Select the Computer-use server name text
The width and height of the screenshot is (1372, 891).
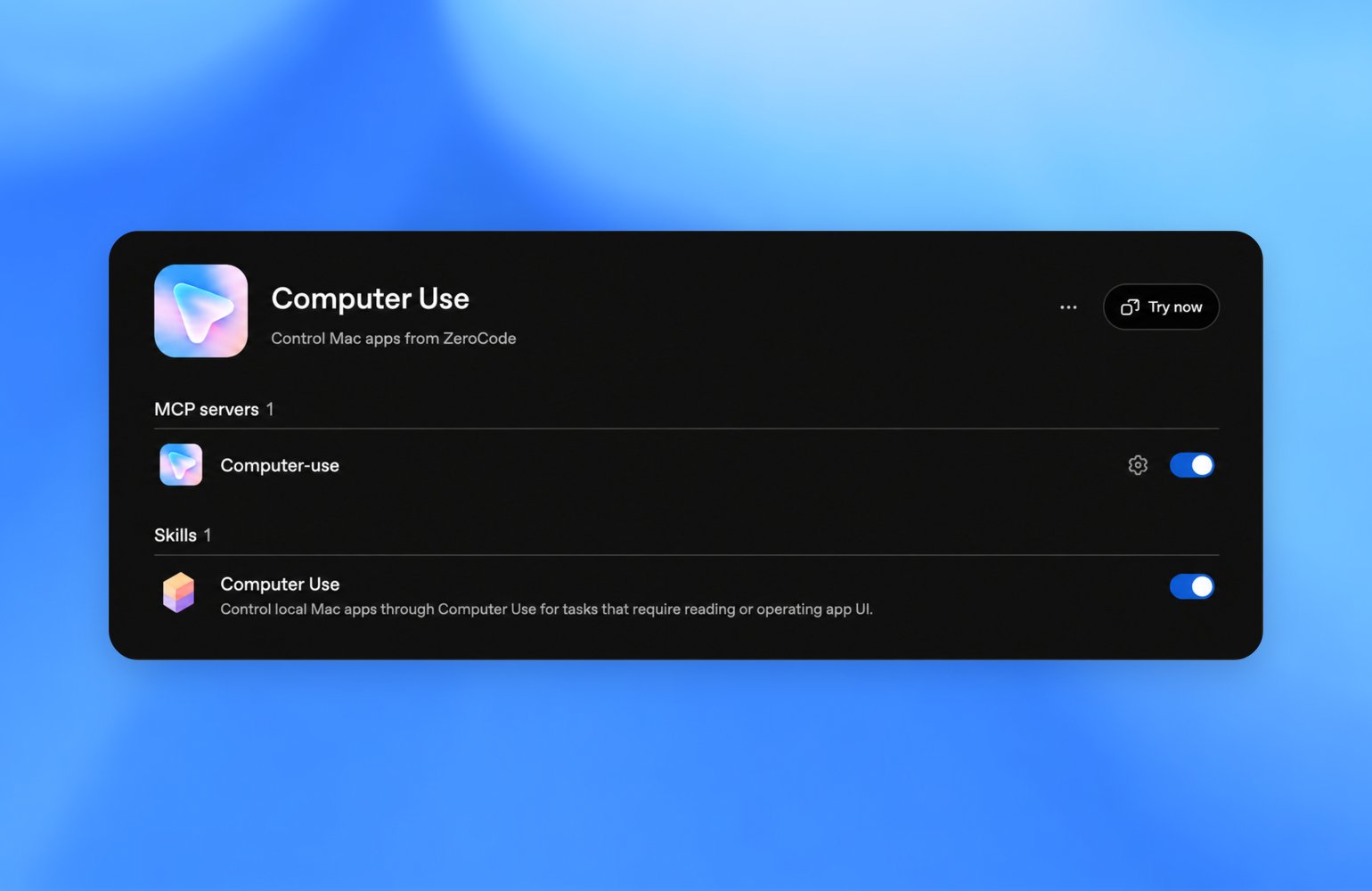click(280, 465)
